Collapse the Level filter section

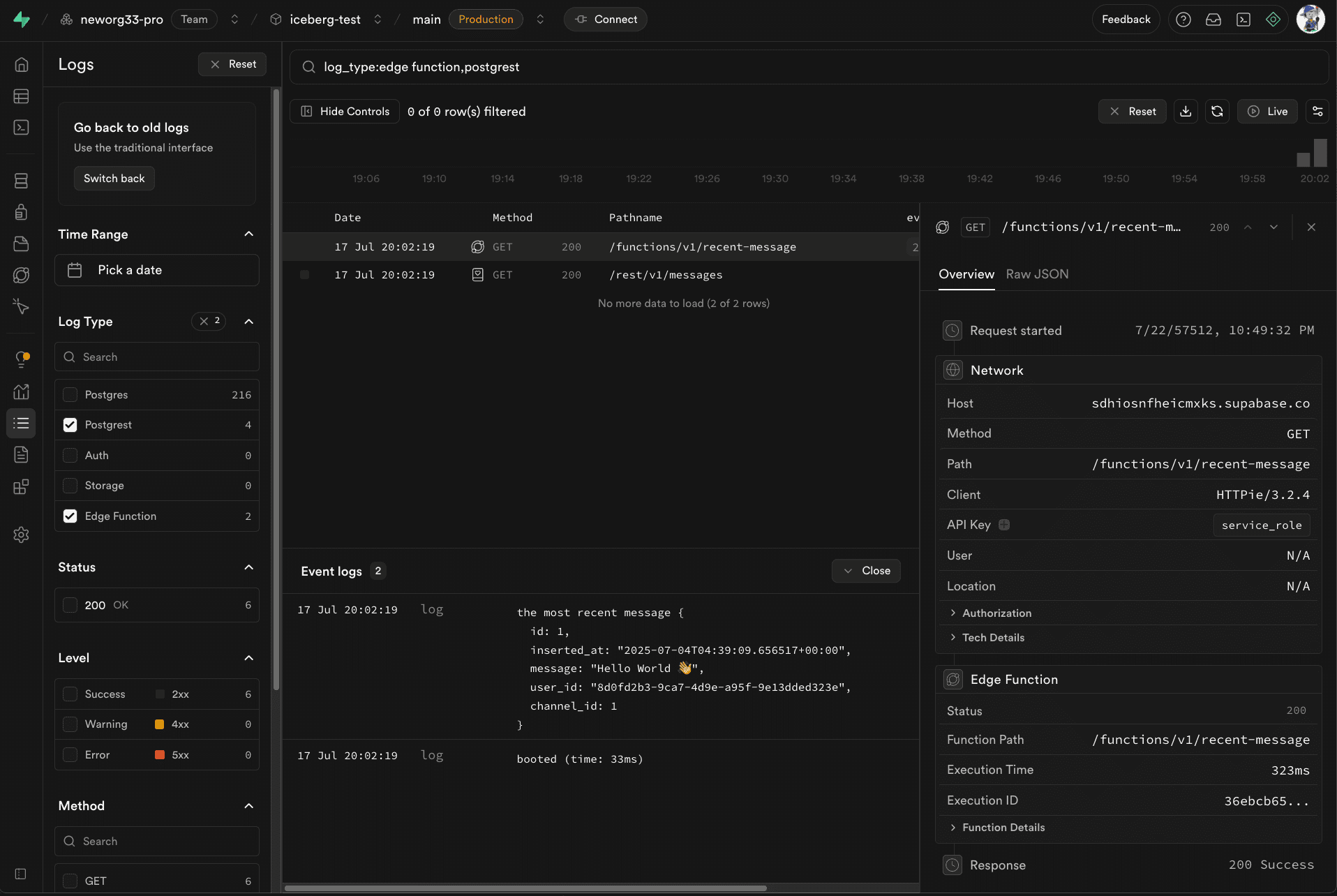point(248,658)
